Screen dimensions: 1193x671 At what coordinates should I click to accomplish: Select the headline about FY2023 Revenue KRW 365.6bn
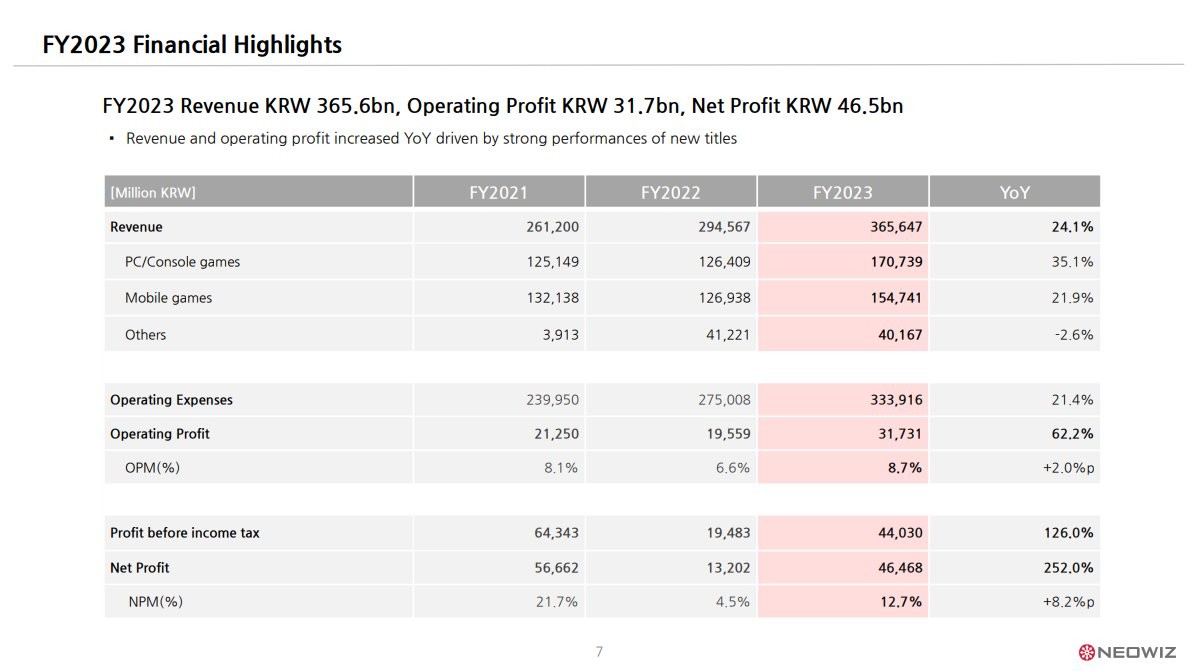click(x=502, y=106)
